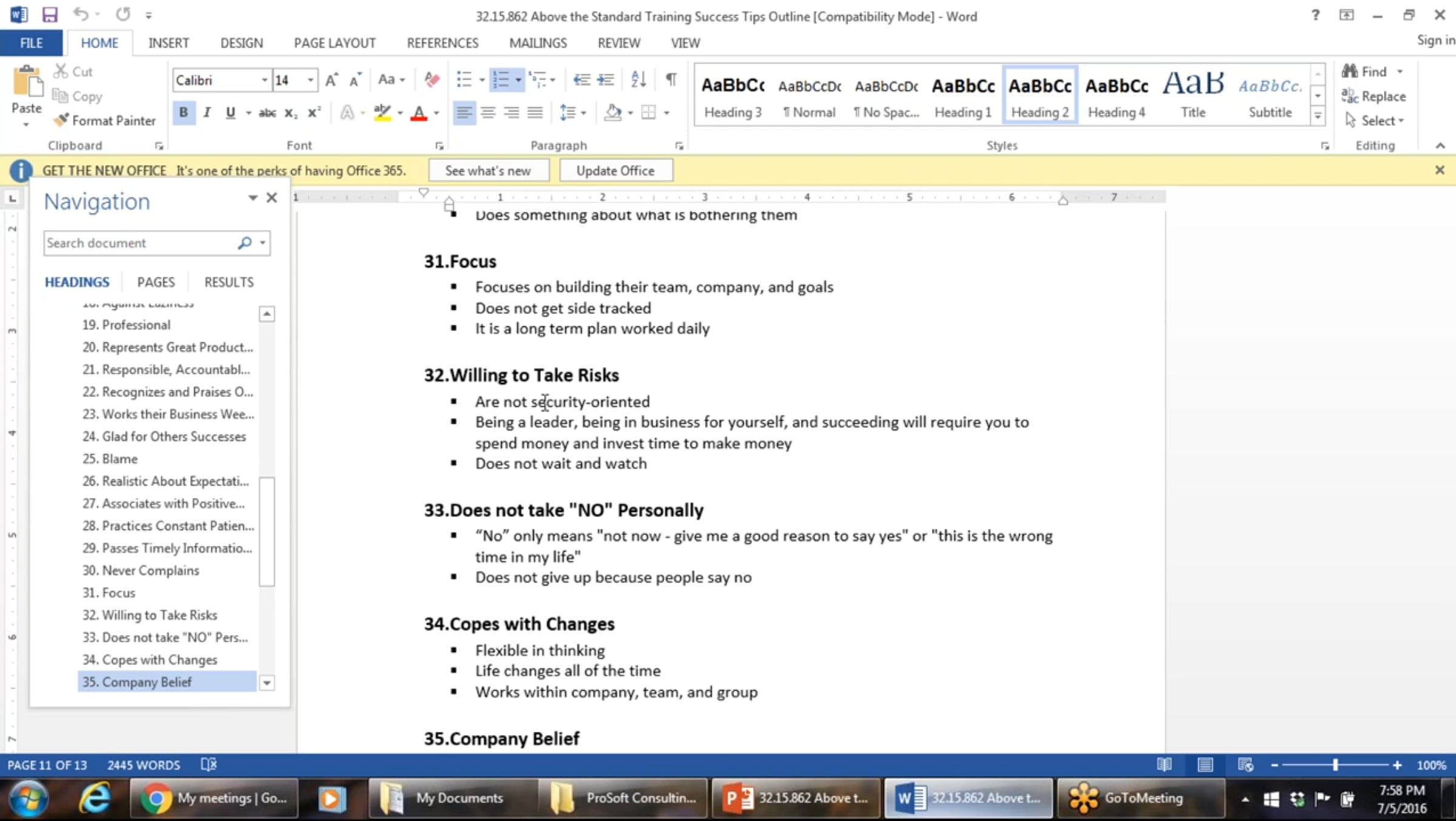Click the Update Office button
This screenshot has height=821, width=1456.
(615, 170)
